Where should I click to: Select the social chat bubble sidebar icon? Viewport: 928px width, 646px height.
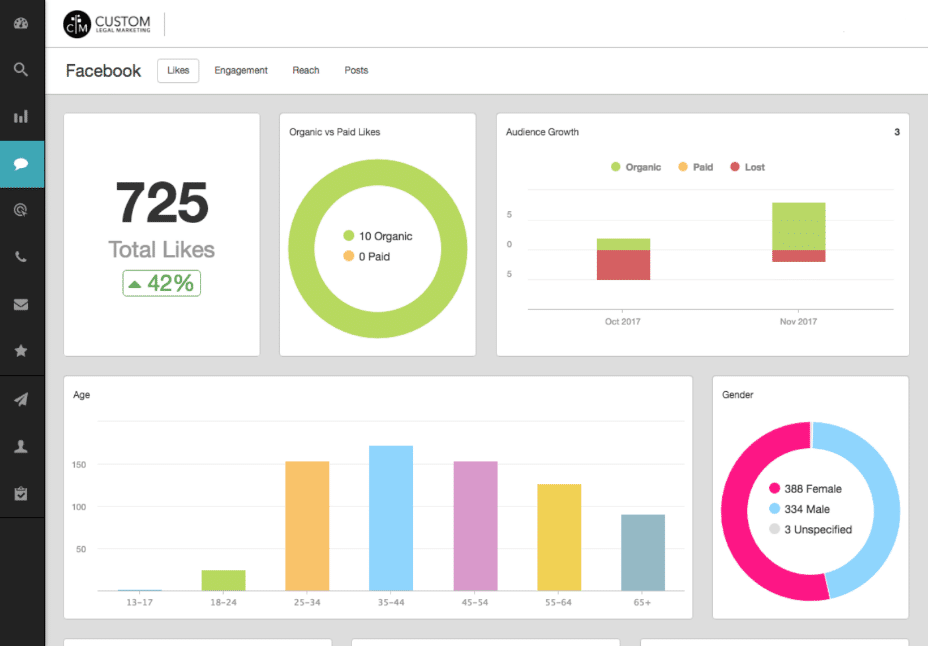click(x=21, y=164)
